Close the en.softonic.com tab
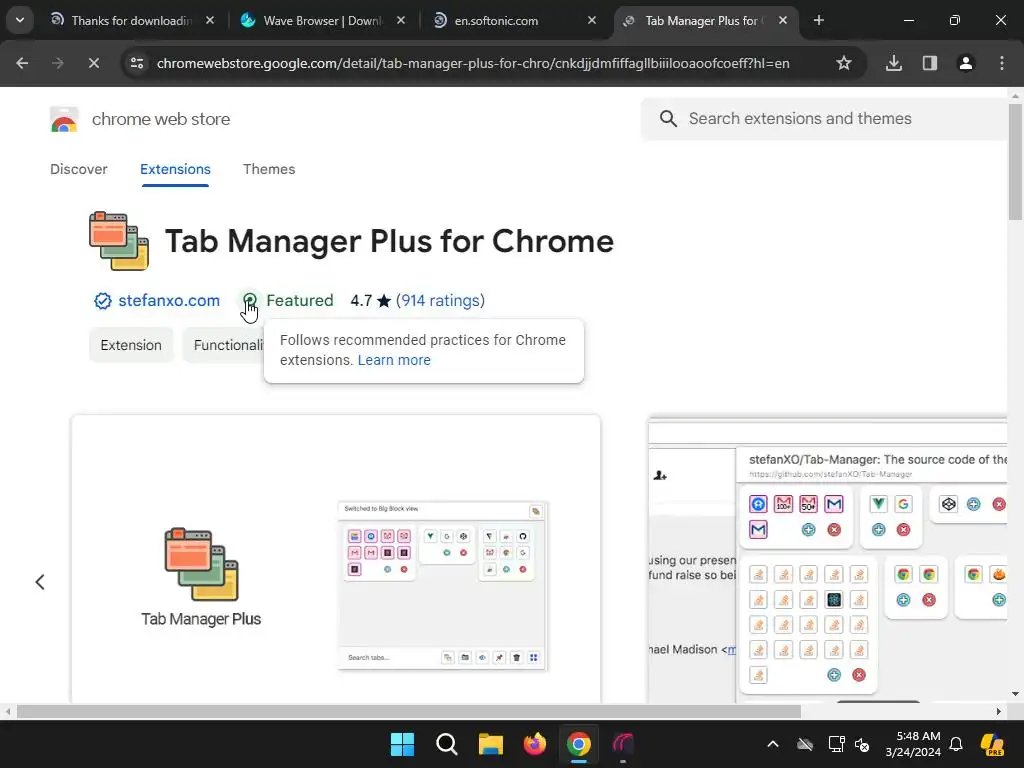The width and height of the screenshot is (1024, 768). click(x=591, y=21)
